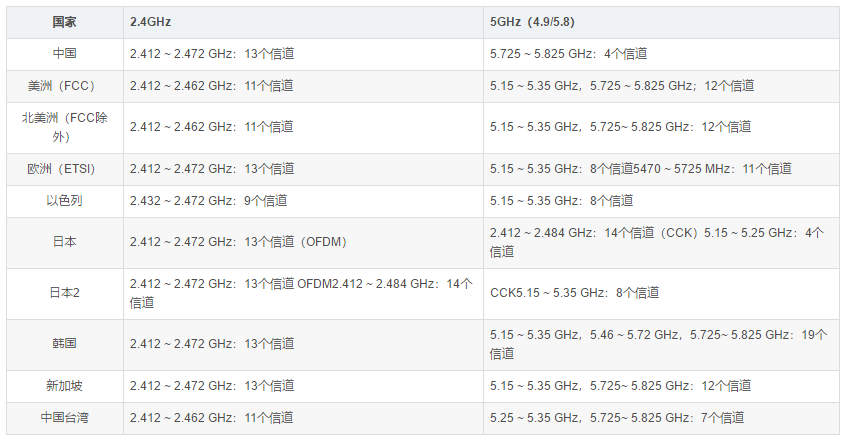Click Korea's 19个信道 5GHz cell

658,344
